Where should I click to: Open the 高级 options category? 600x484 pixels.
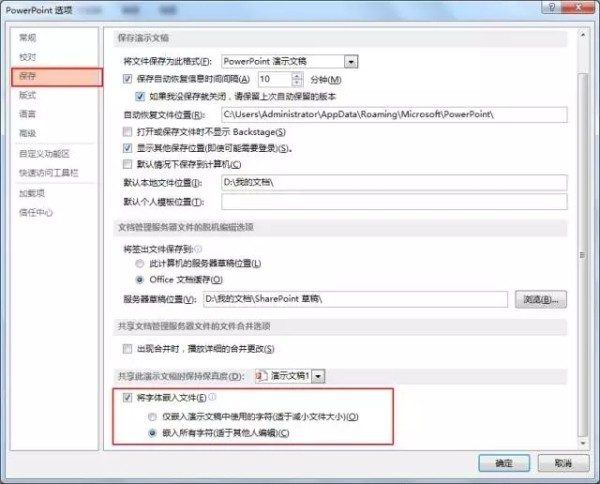[x=28, y=133]
